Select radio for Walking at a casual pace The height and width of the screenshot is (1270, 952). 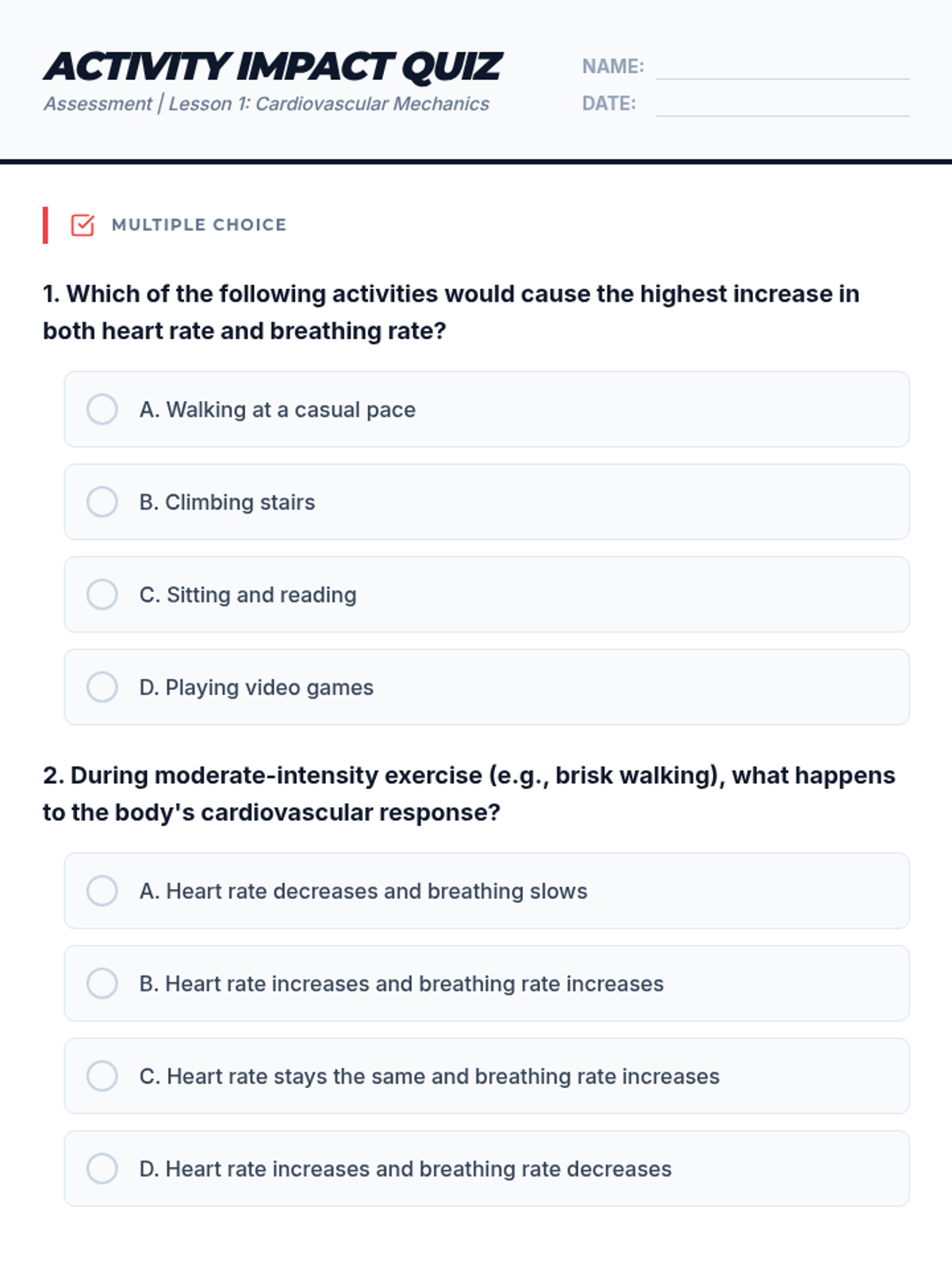click(102, 410)
